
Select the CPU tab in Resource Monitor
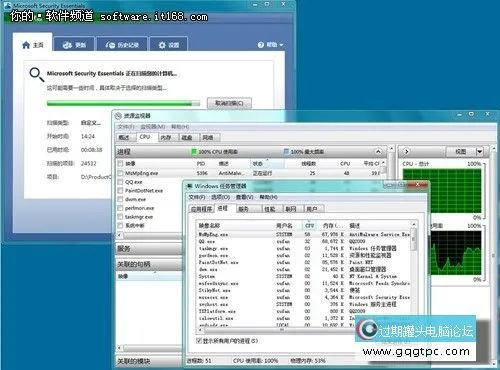pyautogui.click(x=145, y=137)
